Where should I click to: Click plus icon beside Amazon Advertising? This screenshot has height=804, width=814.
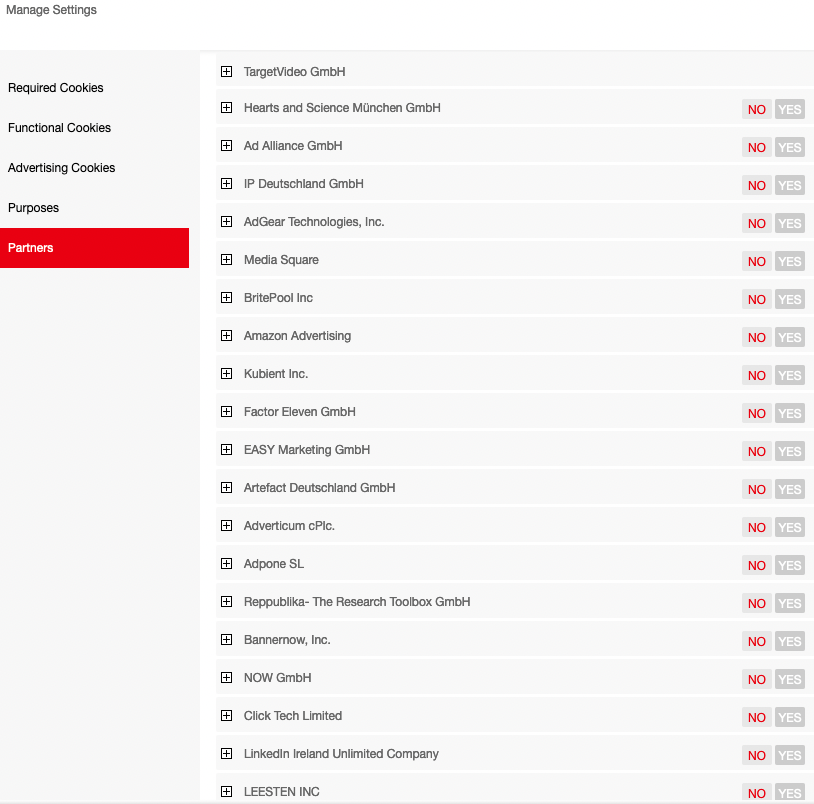(226, 336)
